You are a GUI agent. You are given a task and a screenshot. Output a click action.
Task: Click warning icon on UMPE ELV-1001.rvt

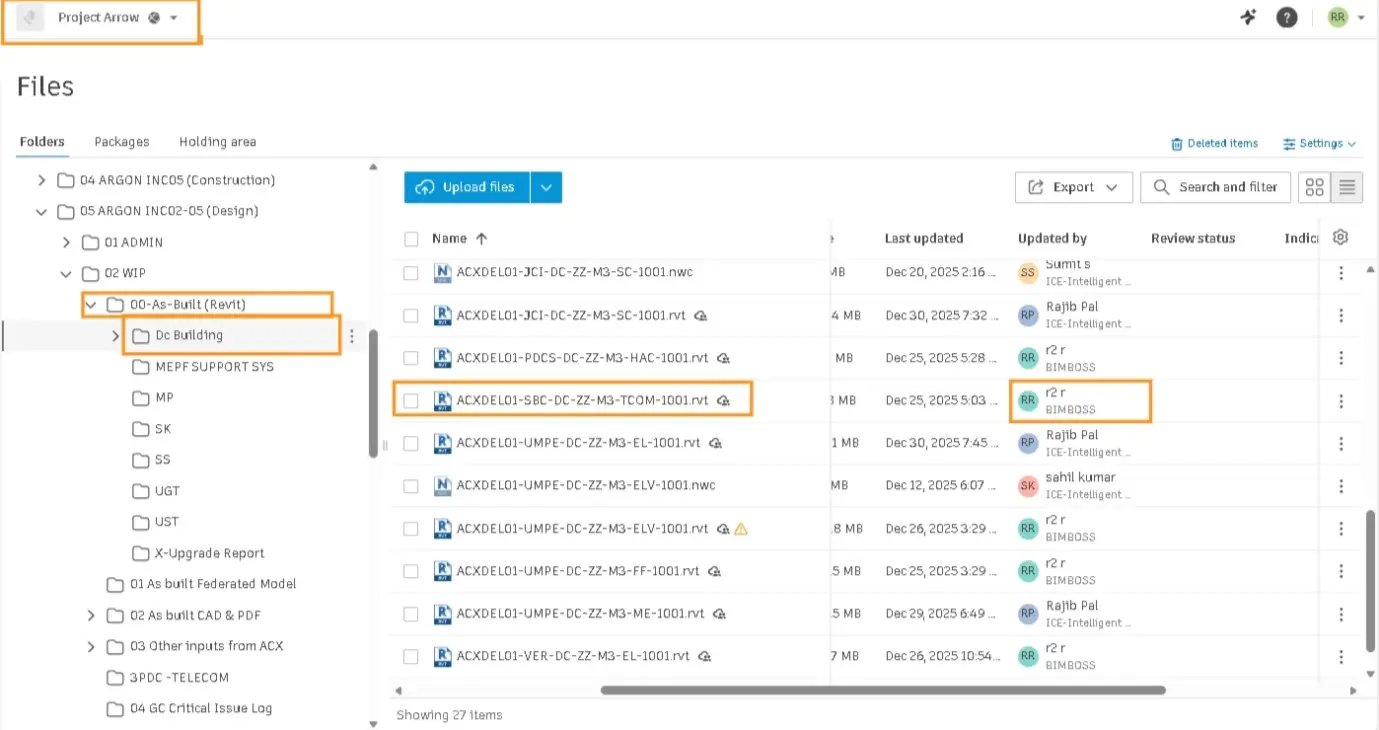[x=741, y=528]
